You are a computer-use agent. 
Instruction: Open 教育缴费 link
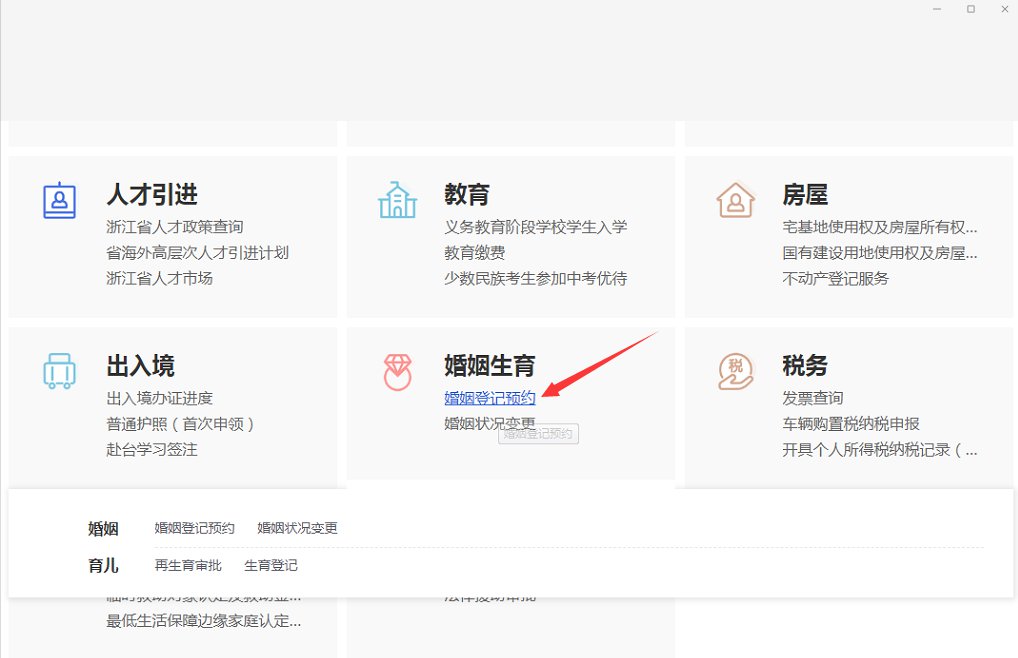475,253
